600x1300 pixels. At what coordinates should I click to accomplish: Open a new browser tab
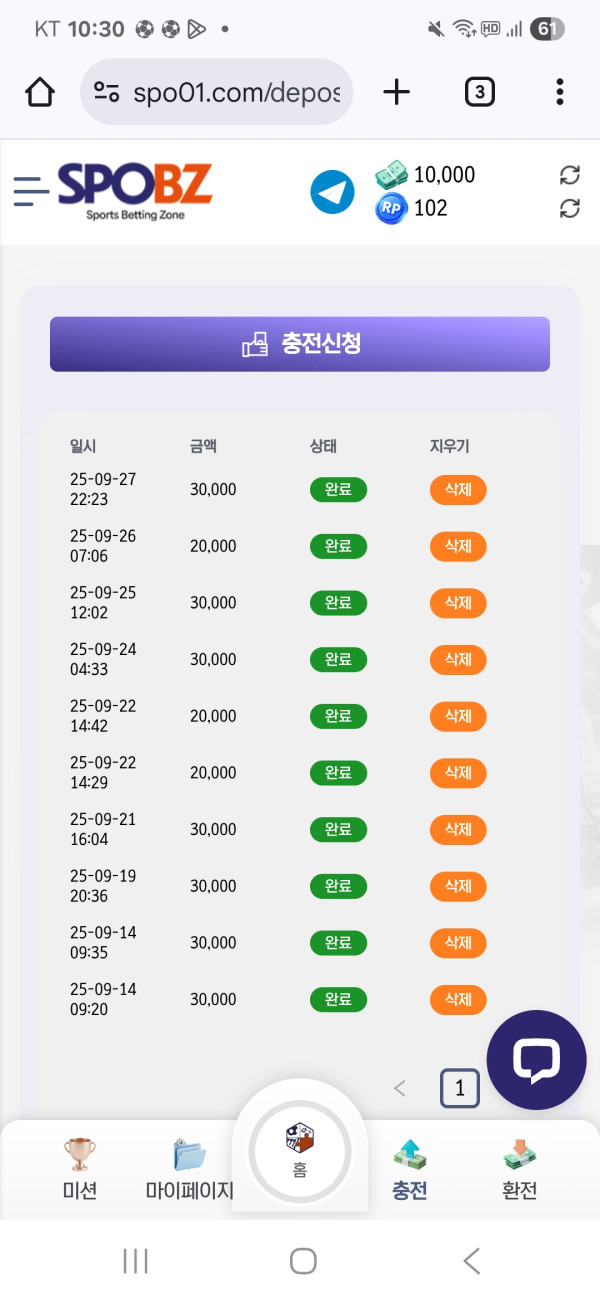pos(397,93)
